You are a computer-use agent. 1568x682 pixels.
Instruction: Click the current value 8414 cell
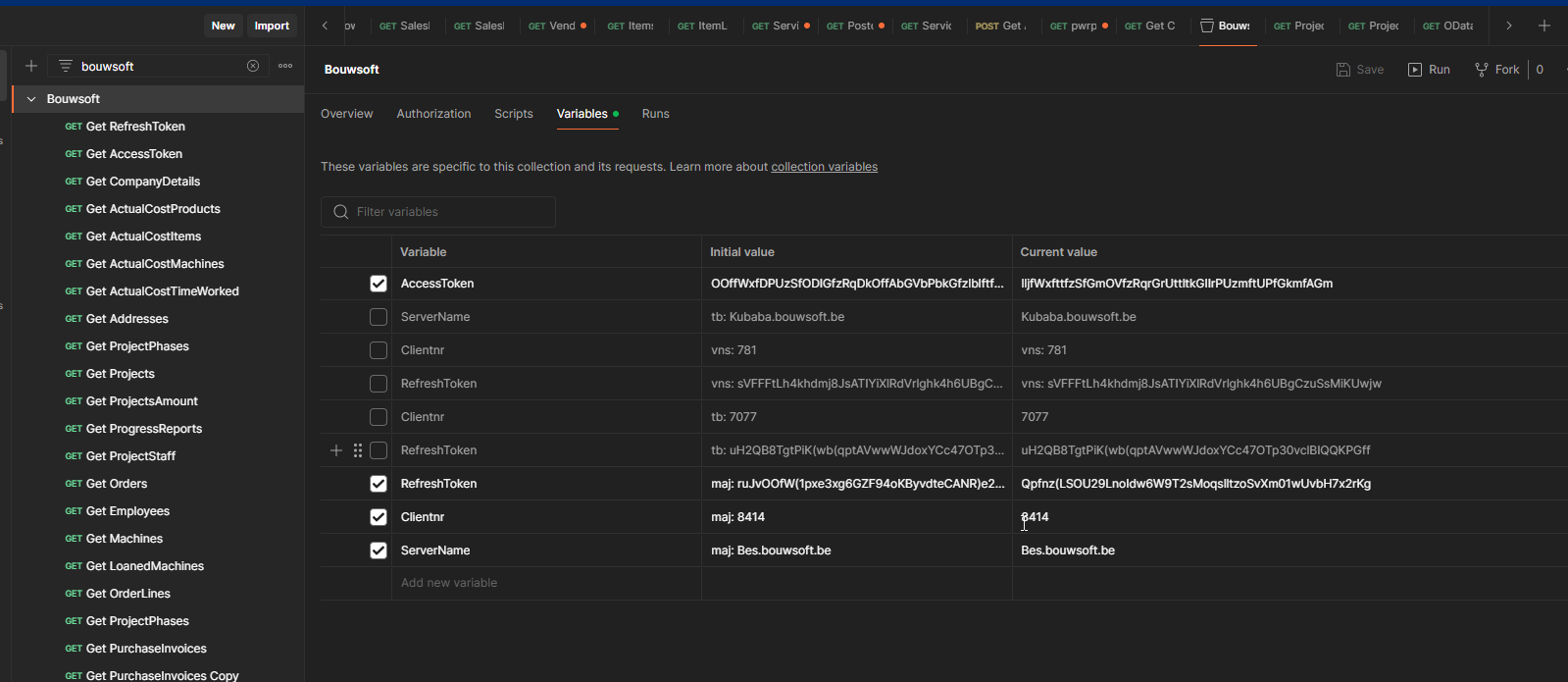[1290, 517]
